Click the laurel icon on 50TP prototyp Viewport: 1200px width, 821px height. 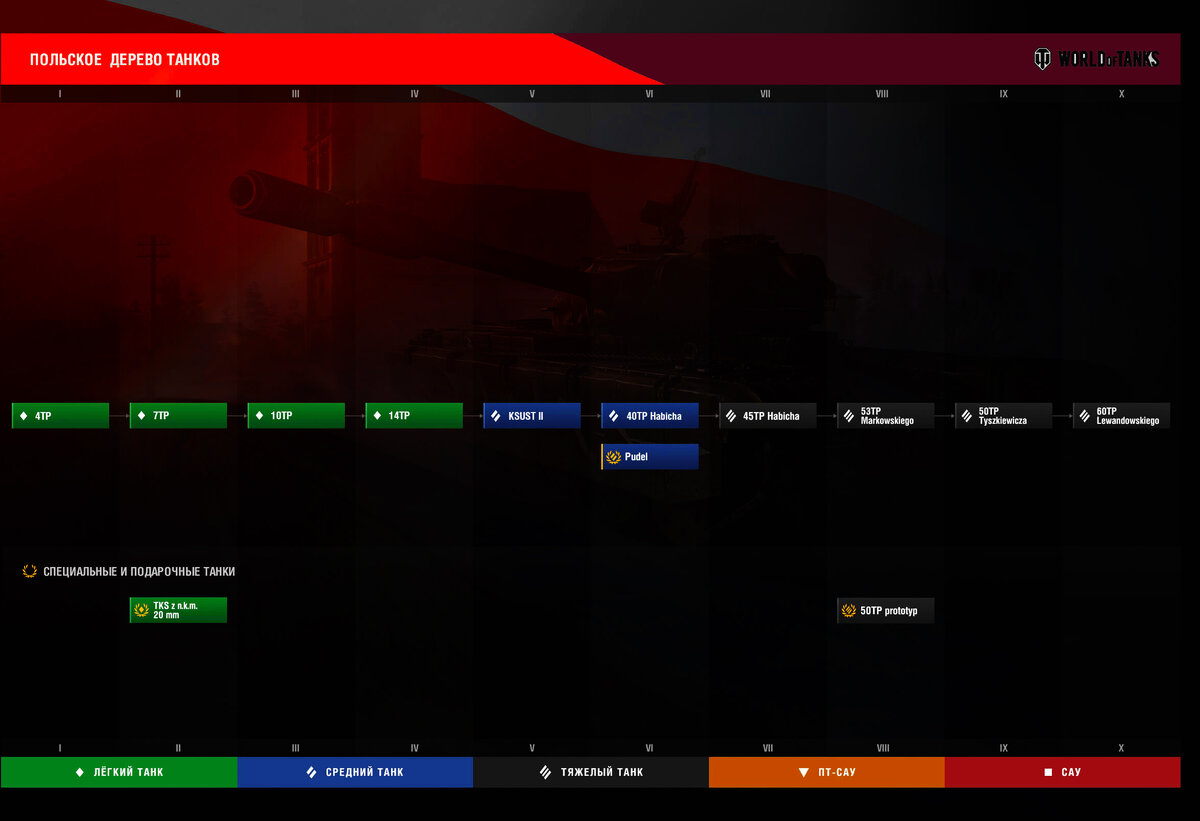click(x=849, y=610)
